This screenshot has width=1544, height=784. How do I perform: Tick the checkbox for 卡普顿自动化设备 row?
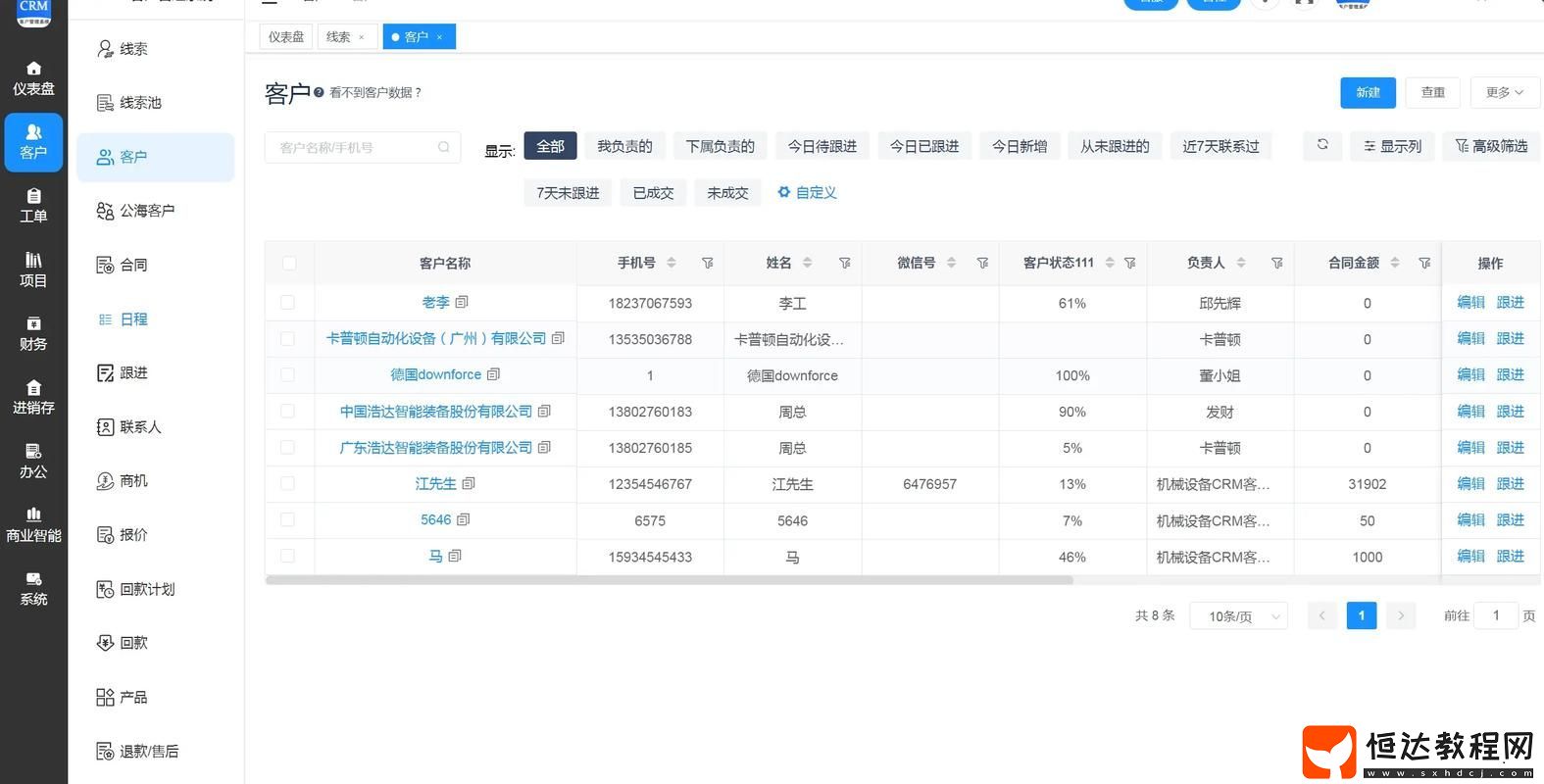coord(287,339)
